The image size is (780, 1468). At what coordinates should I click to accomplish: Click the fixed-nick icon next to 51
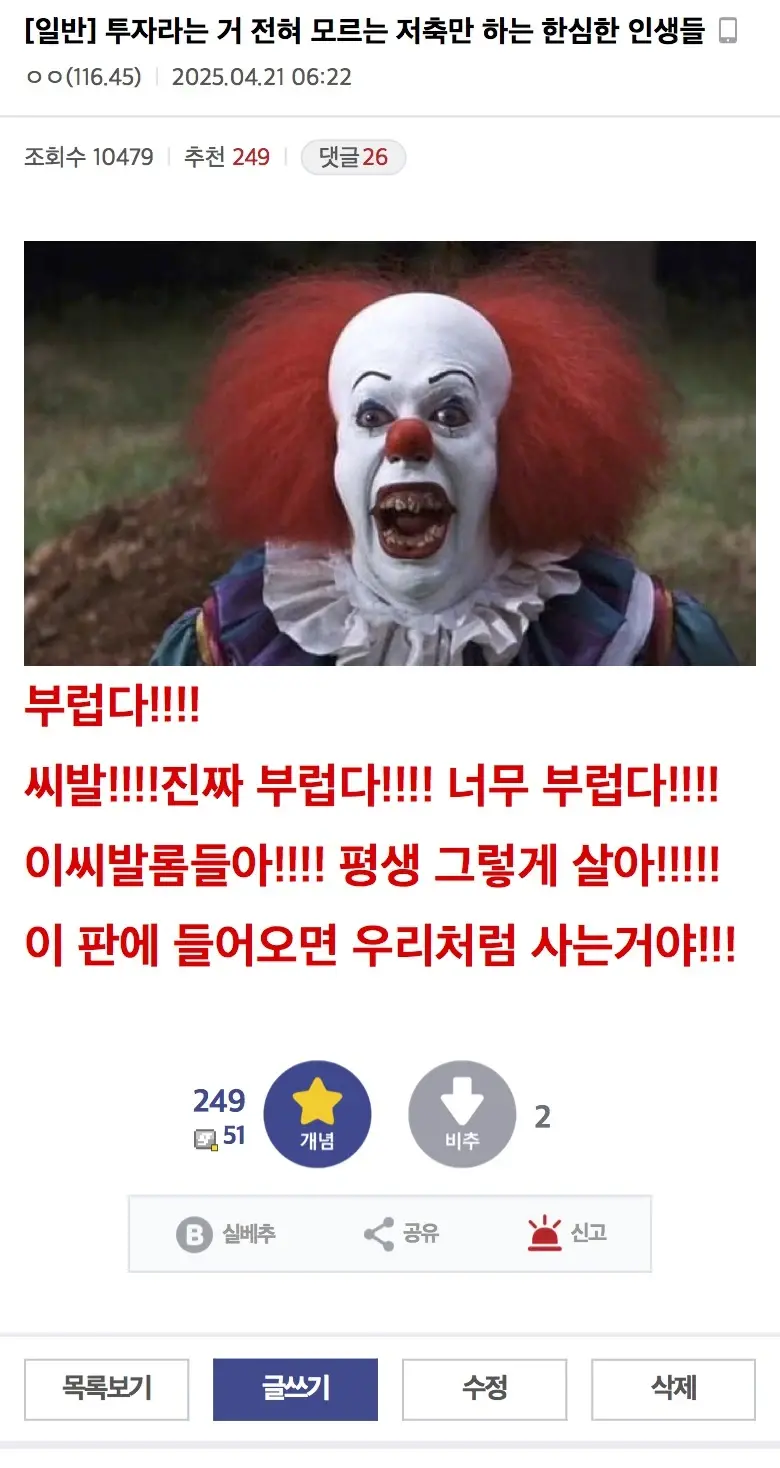(205, 1138)
